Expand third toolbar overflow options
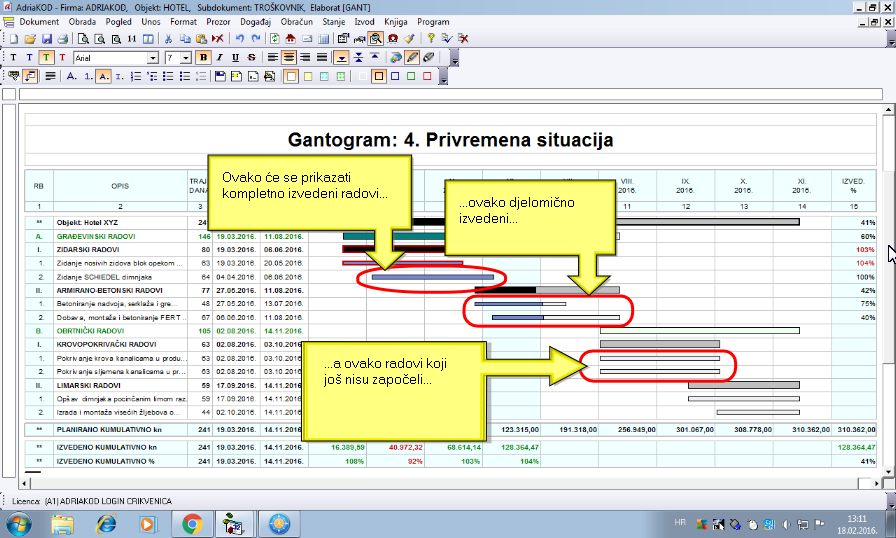This screenshot has height=538, width=896. tap(443, 77)
